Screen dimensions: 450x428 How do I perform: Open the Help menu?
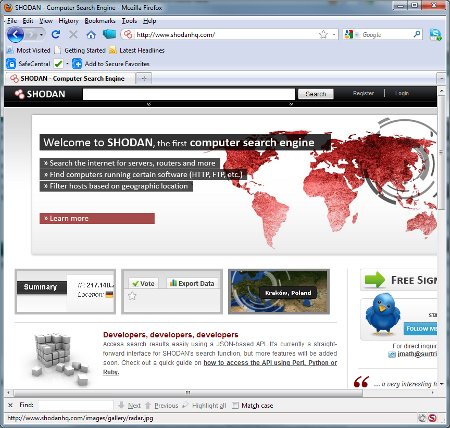tap(150, 21)
